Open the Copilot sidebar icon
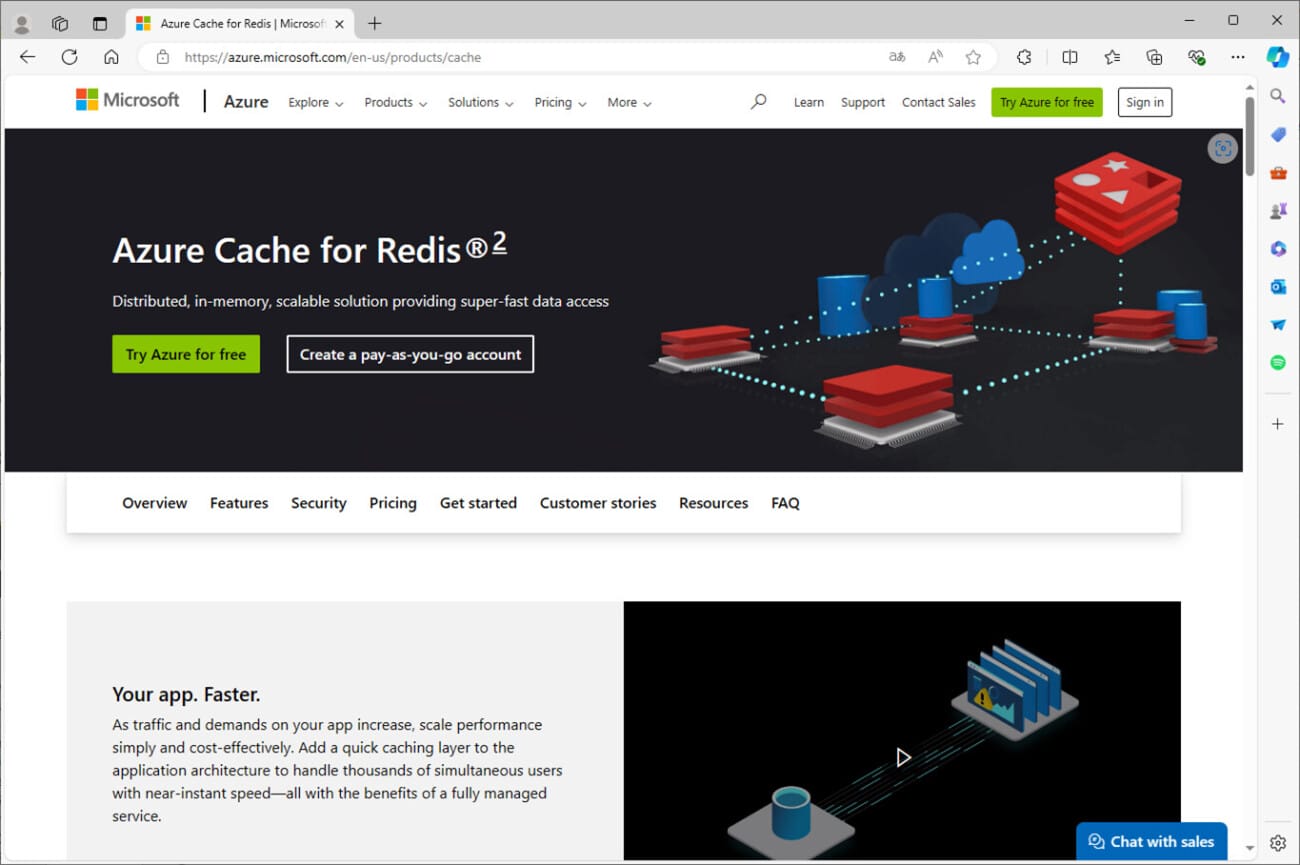This screenshot has width=1300, height=865. point(1277,57)
